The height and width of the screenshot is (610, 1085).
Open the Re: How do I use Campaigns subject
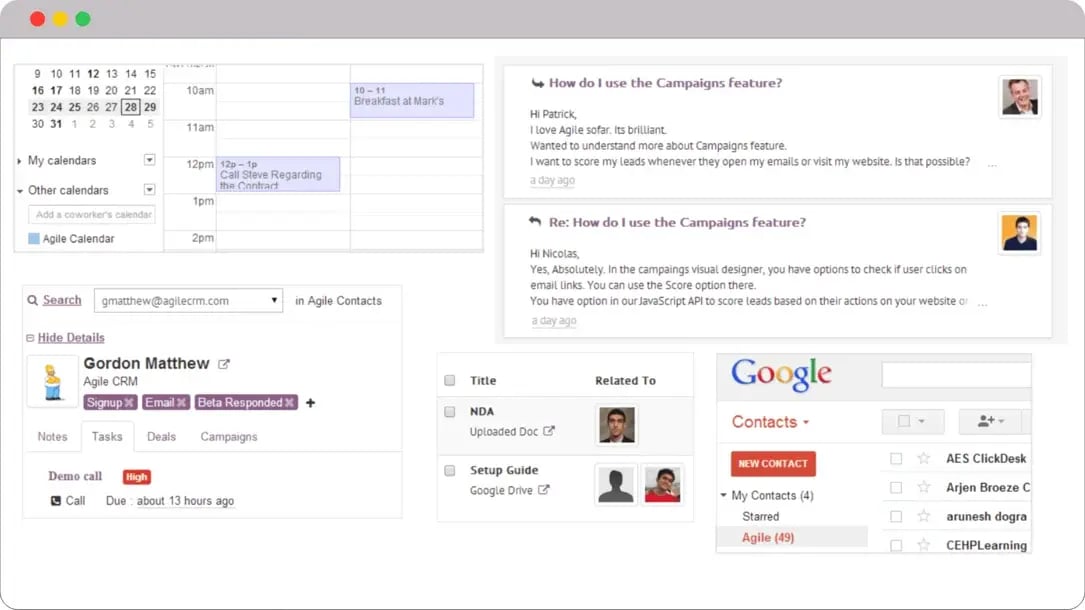(x=677, y=222)
